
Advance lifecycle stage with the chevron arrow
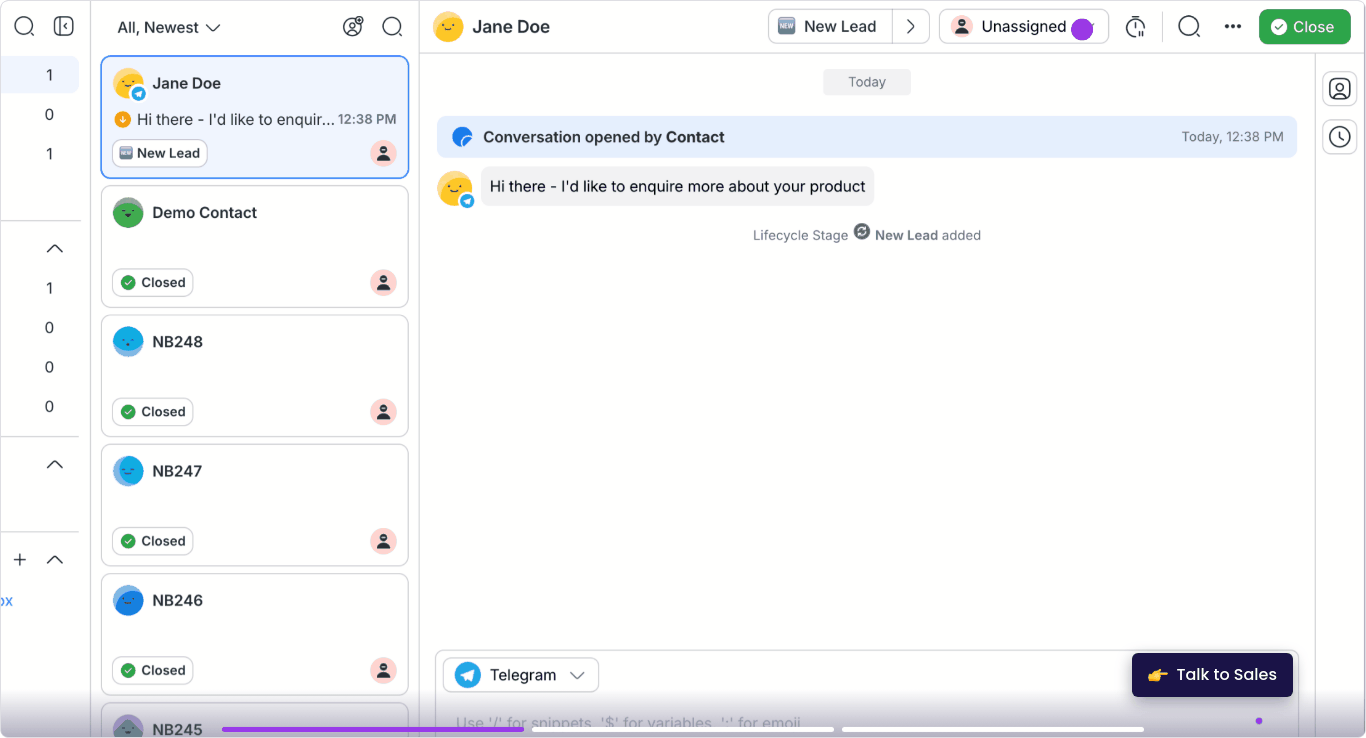911,26
